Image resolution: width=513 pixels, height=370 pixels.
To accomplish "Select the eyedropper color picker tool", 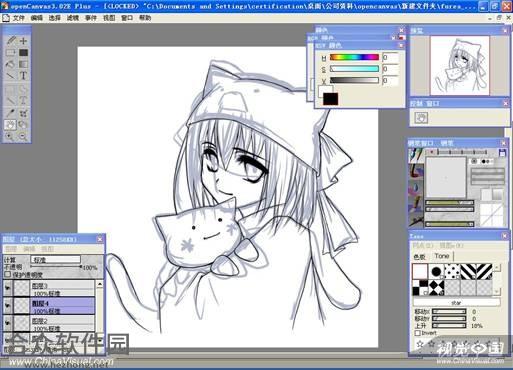I will click(10, 113).
